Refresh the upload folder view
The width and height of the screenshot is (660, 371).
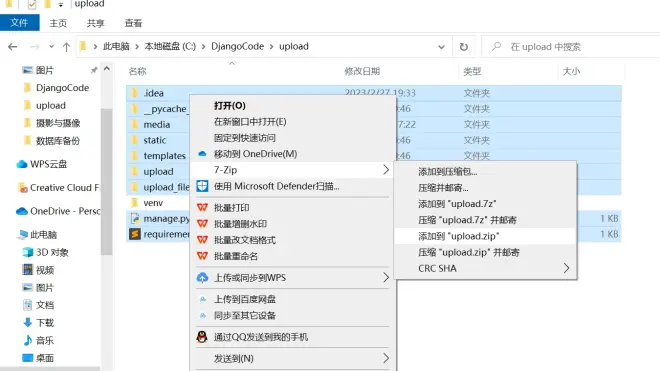(x=463, y=47)
